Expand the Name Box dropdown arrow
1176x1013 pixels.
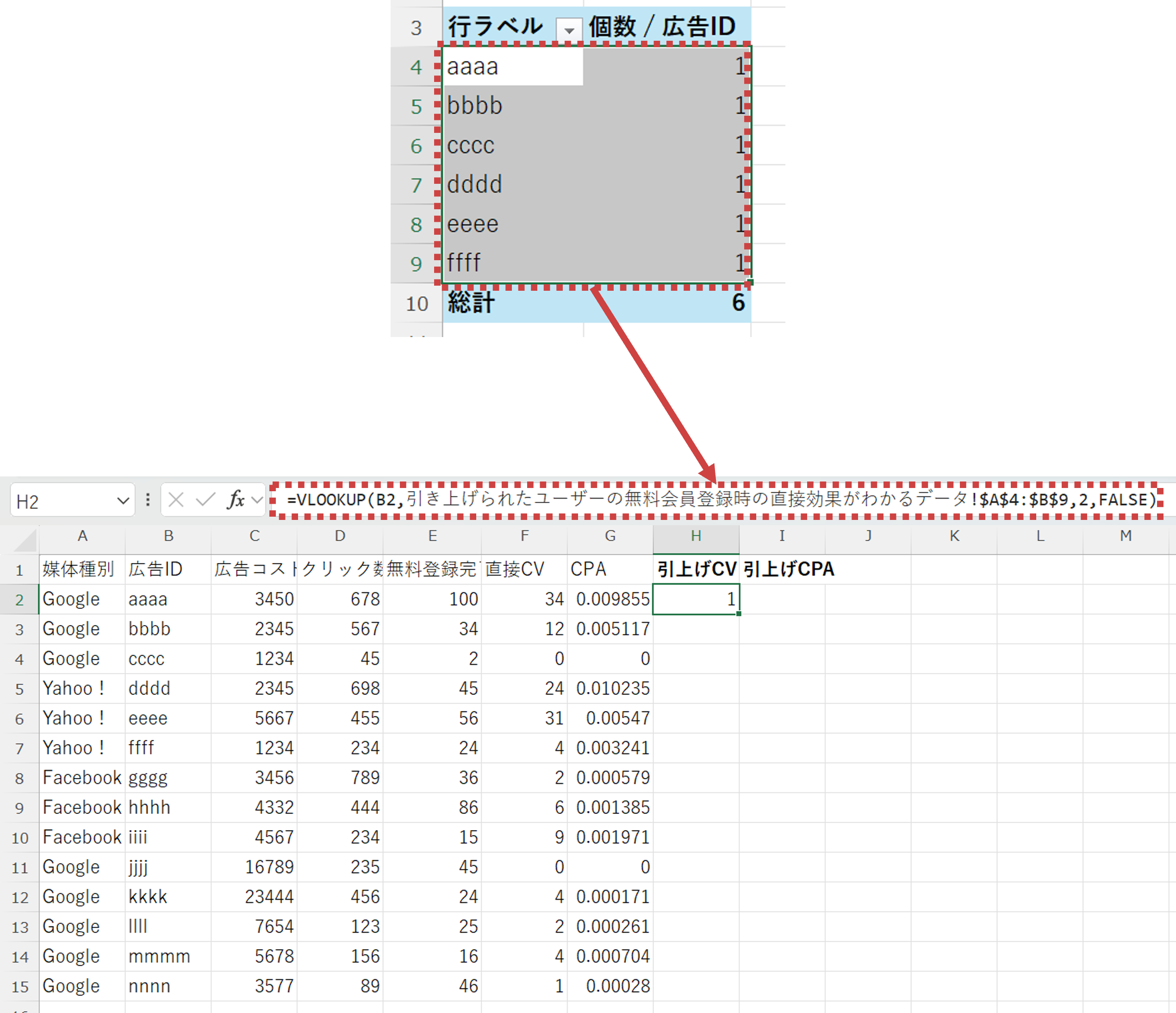[x=123, y=501]
